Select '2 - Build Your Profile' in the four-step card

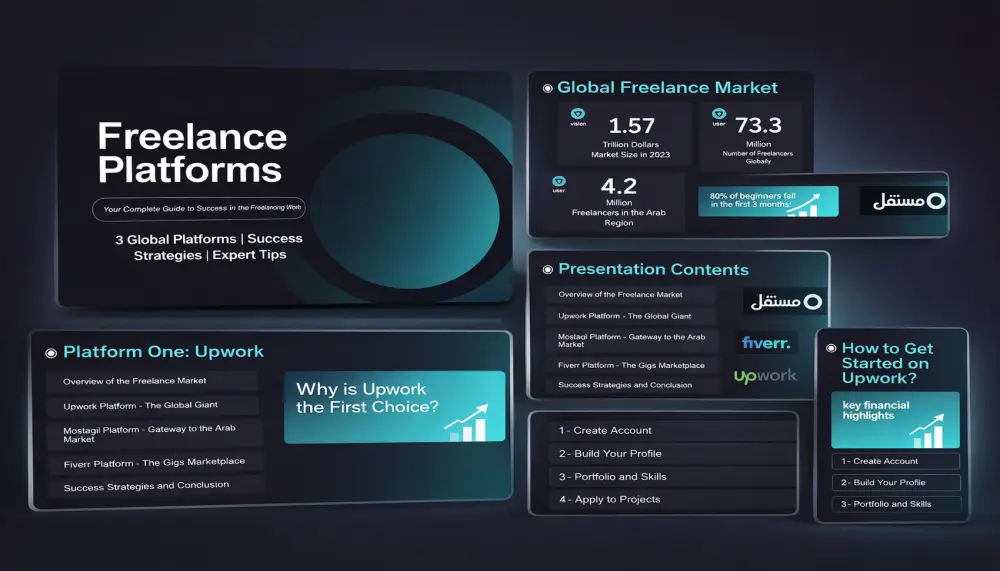[672, 454]
